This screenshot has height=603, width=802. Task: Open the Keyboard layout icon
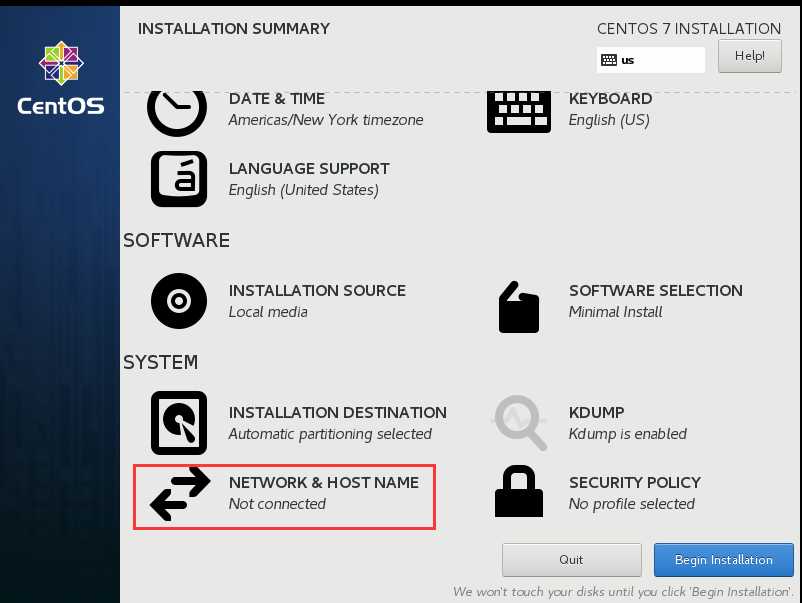pyautogui.click(x=519, y=112)
